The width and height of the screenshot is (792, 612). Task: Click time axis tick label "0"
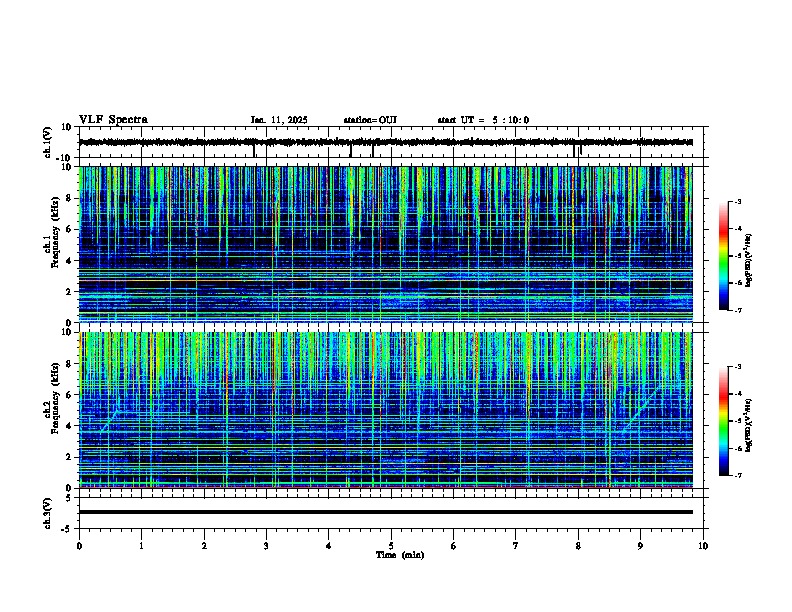tap(79, 546)
